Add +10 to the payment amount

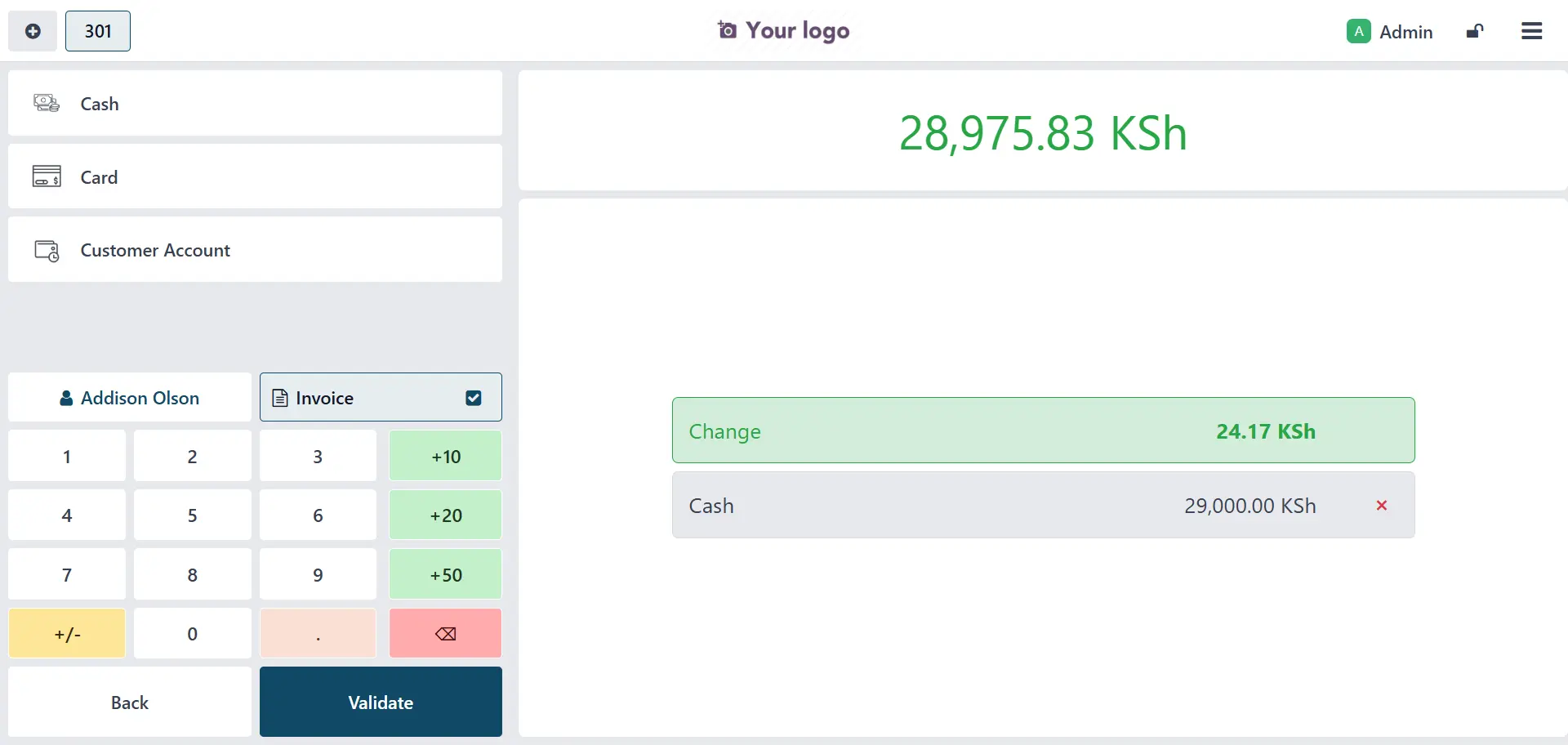pos(445,457)
